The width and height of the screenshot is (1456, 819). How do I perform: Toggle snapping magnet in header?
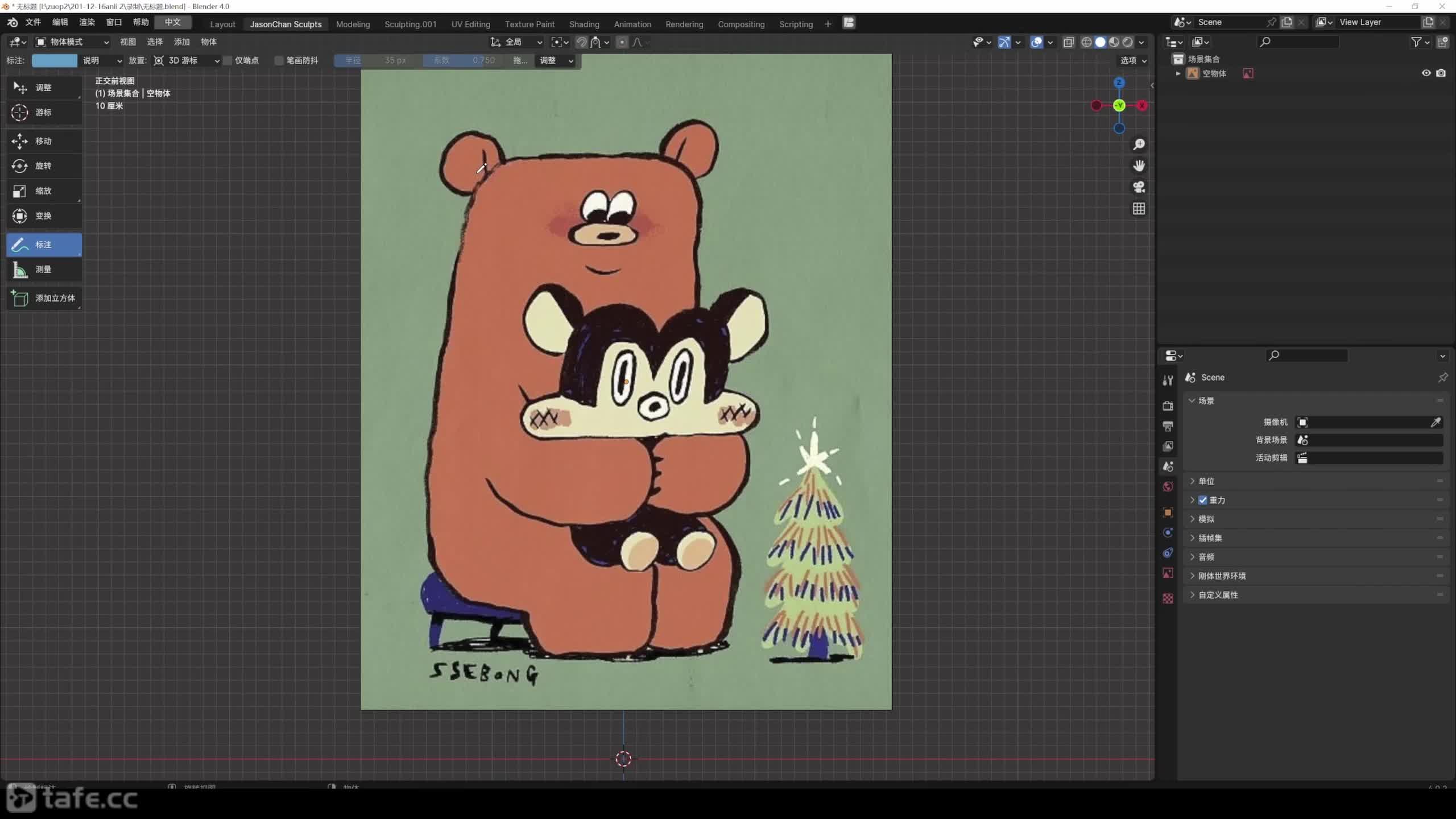[581, 42]
